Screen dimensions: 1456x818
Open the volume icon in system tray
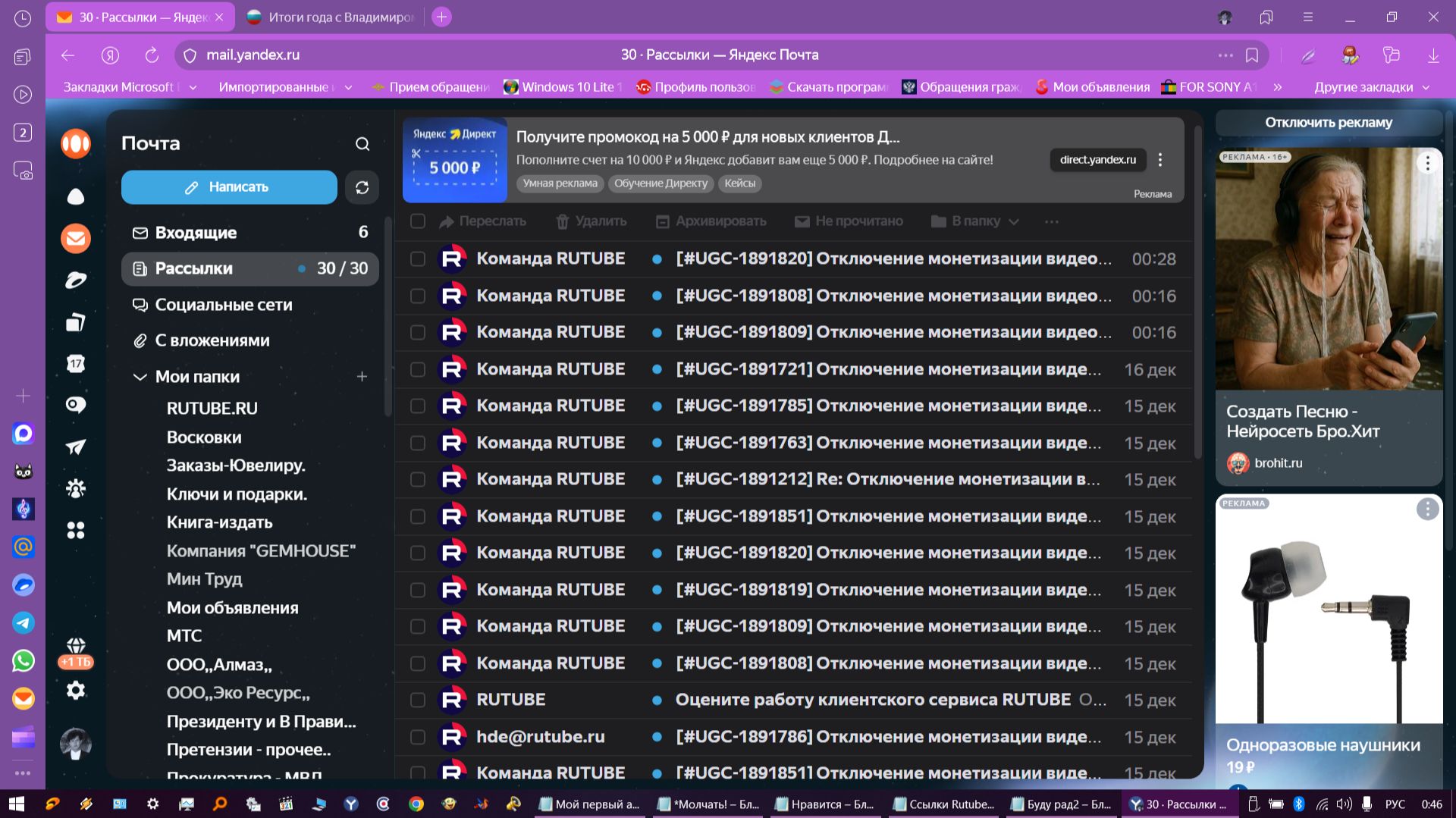pos(1345,804)
